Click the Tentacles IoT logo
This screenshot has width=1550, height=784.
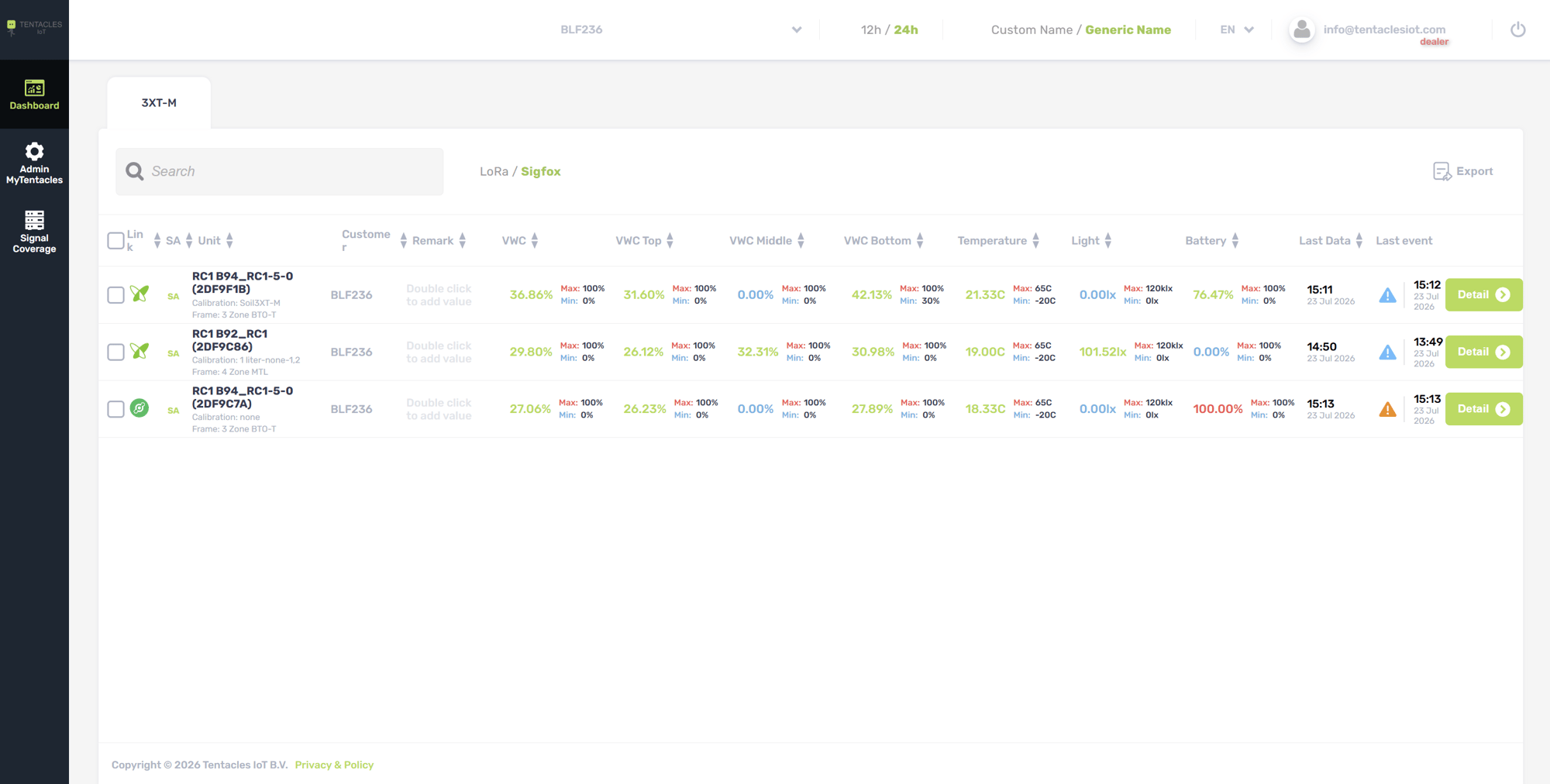[34, 27]
